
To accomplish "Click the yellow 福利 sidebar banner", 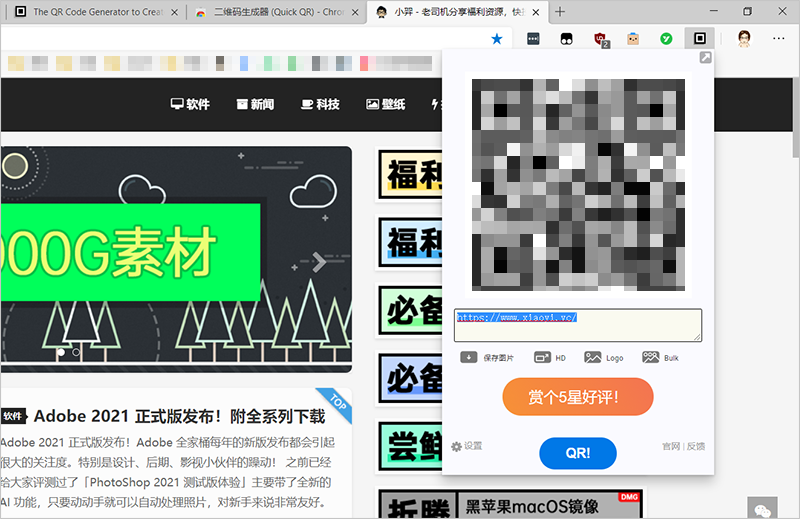I will 410,175.
